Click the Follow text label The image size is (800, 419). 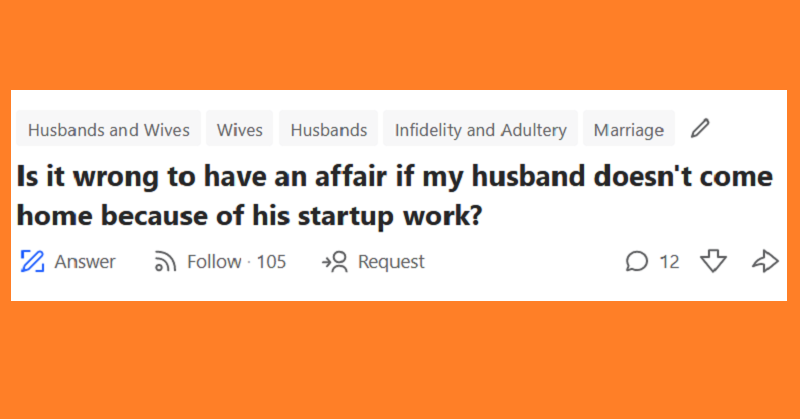(214, 262)
